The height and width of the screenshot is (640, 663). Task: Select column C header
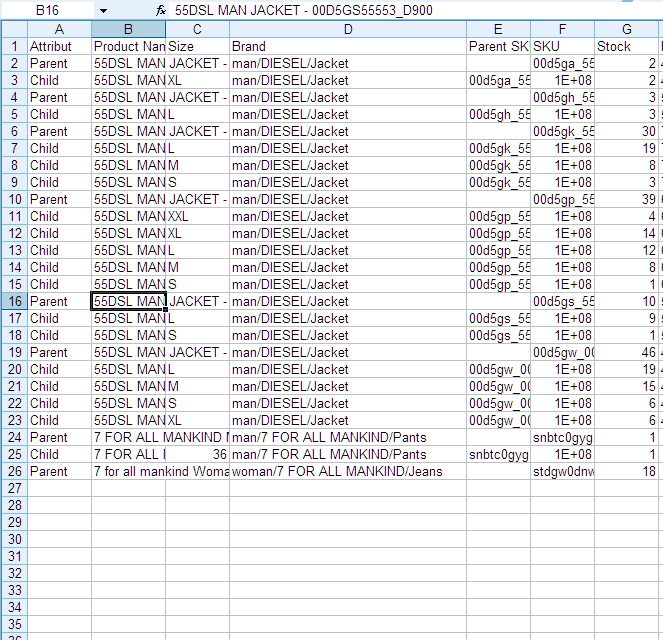click(197, 29)
